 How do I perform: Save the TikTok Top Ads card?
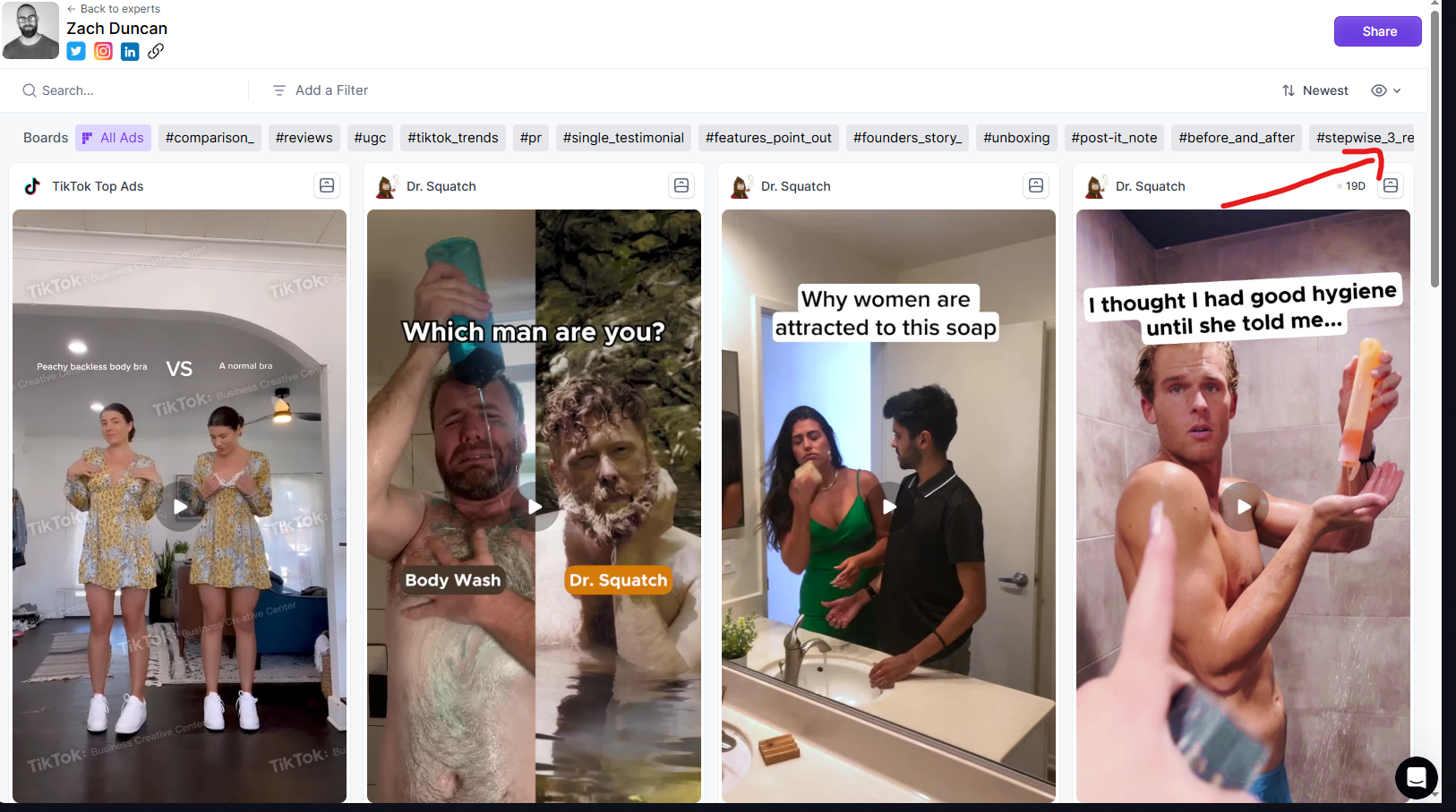pyautogui.click(x=327, y=185)
